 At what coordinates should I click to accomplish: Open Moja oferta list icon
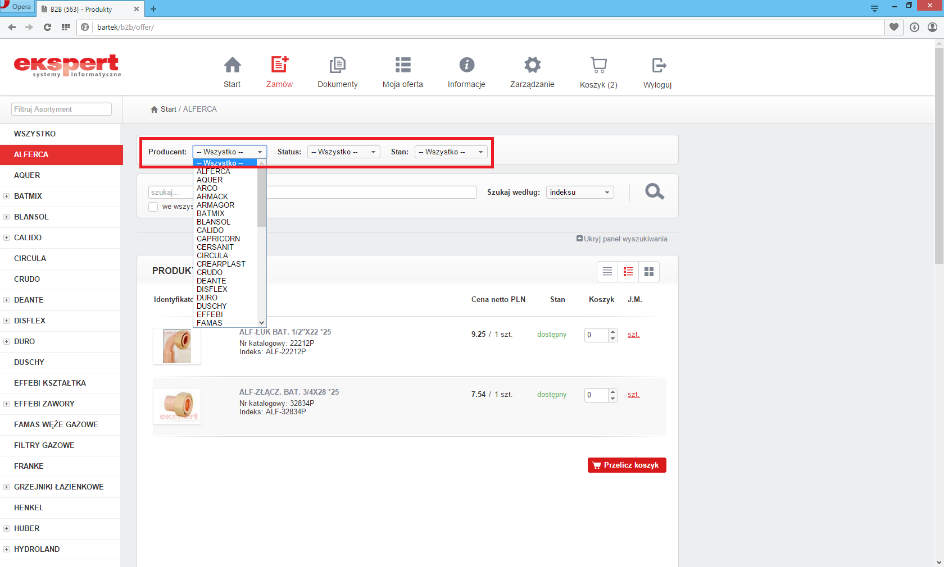403,65
